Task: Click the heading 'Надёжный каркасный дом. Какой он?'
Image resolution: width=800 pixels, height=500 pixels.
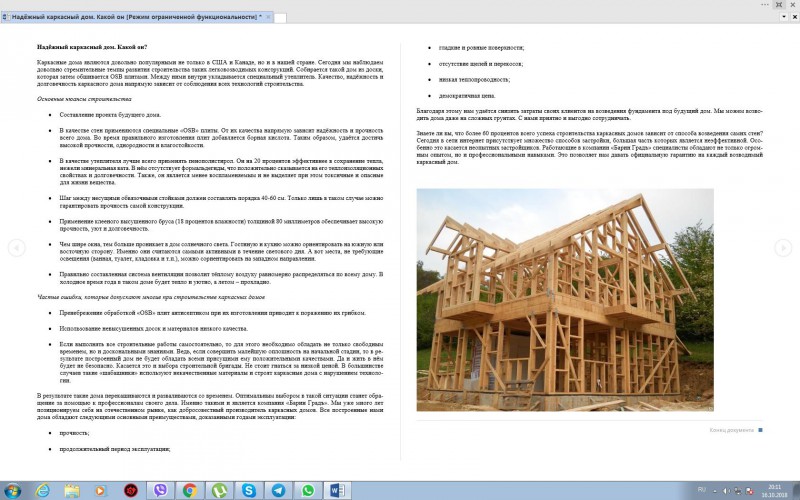Action: [x=92, y=47]
